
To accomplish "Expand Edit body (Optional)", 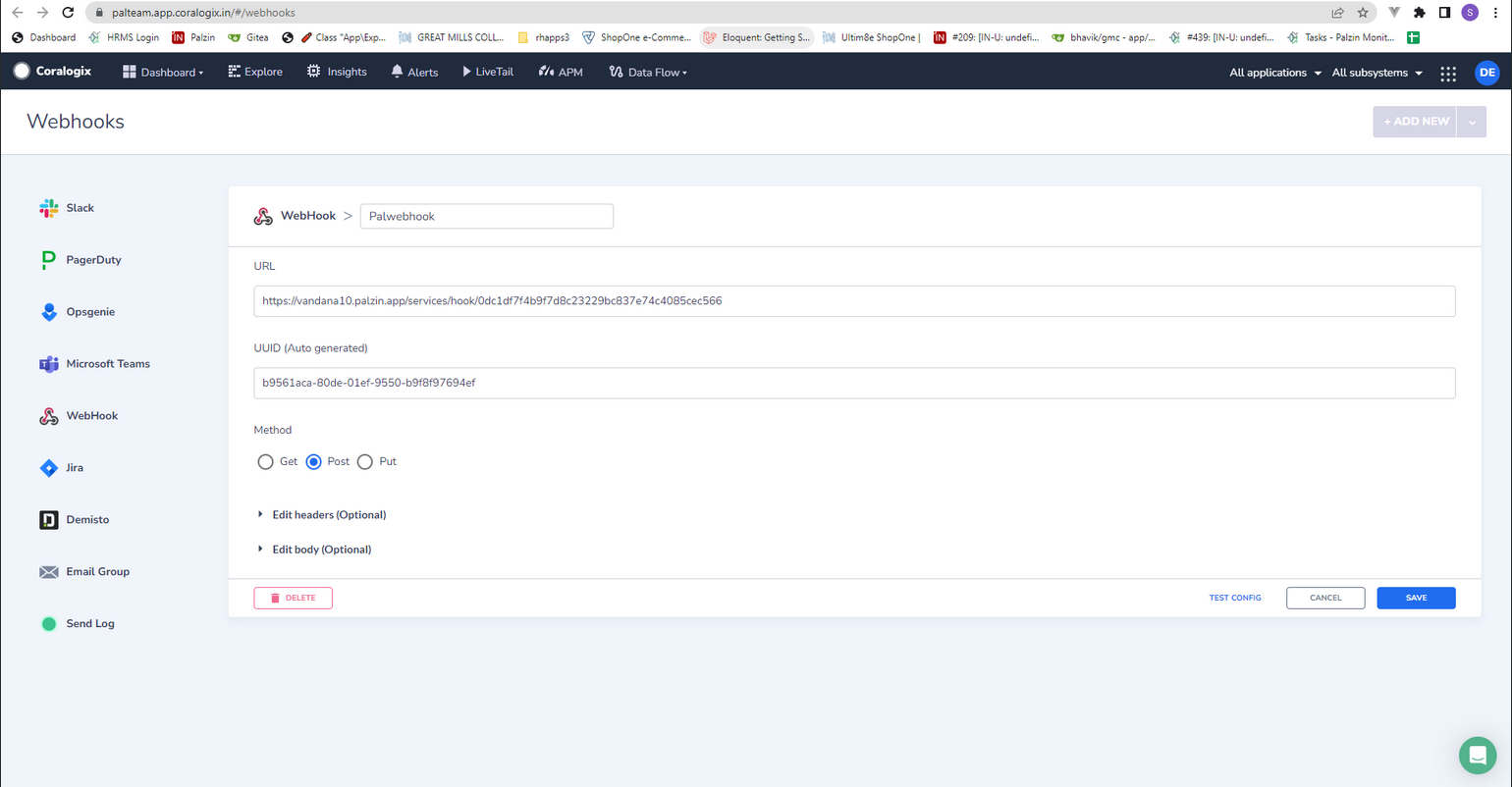I will pos(314,550).
